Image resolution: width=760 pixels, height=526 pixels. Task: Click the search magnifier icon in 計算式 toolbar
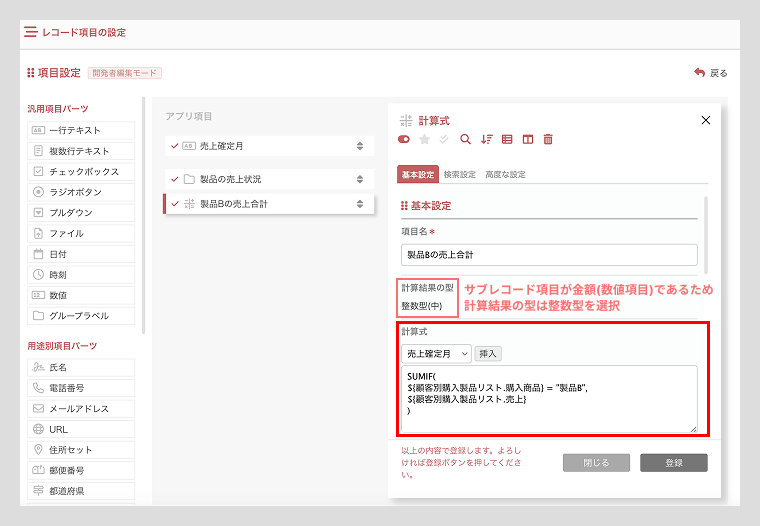tap(465, 140)
